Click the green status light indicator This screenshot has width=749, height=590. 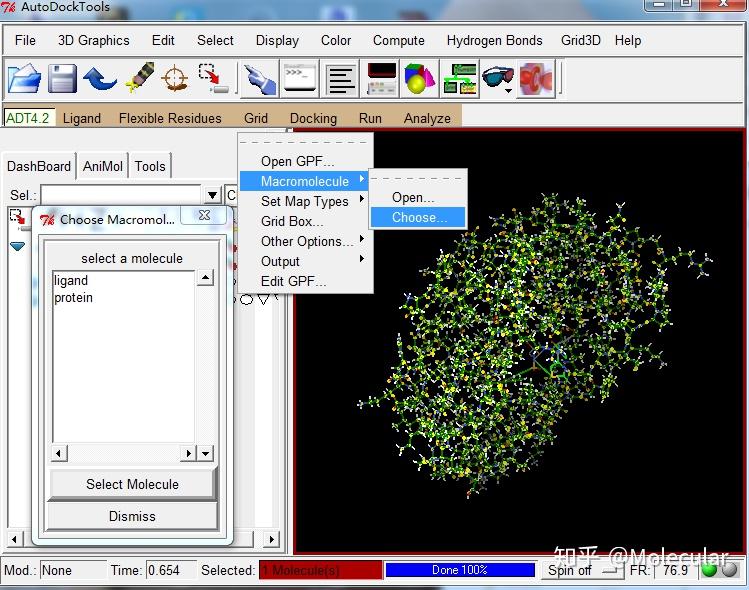[x=709, y=570]
